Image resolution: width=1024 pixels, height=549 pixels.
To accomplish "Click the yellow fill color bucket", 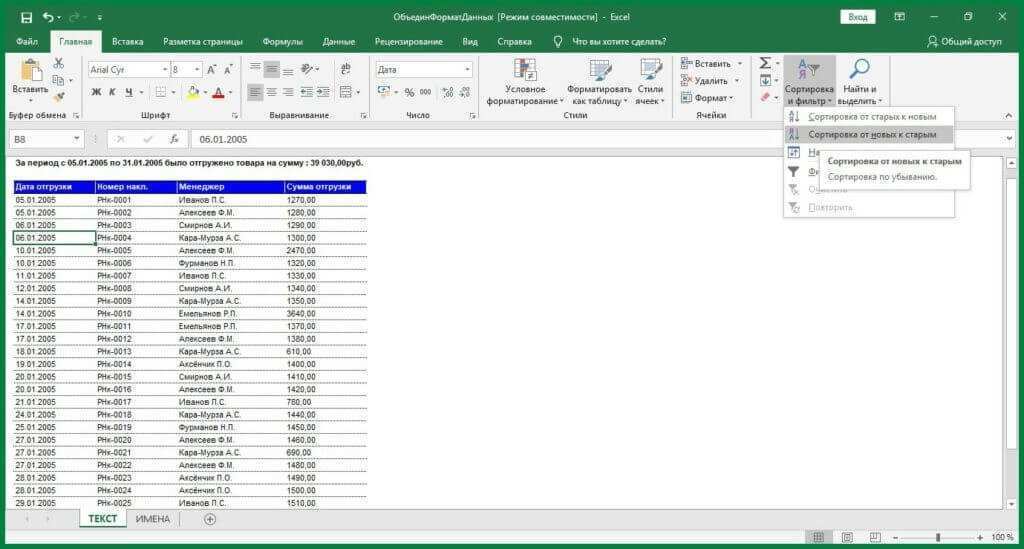I will coord(193,92).
